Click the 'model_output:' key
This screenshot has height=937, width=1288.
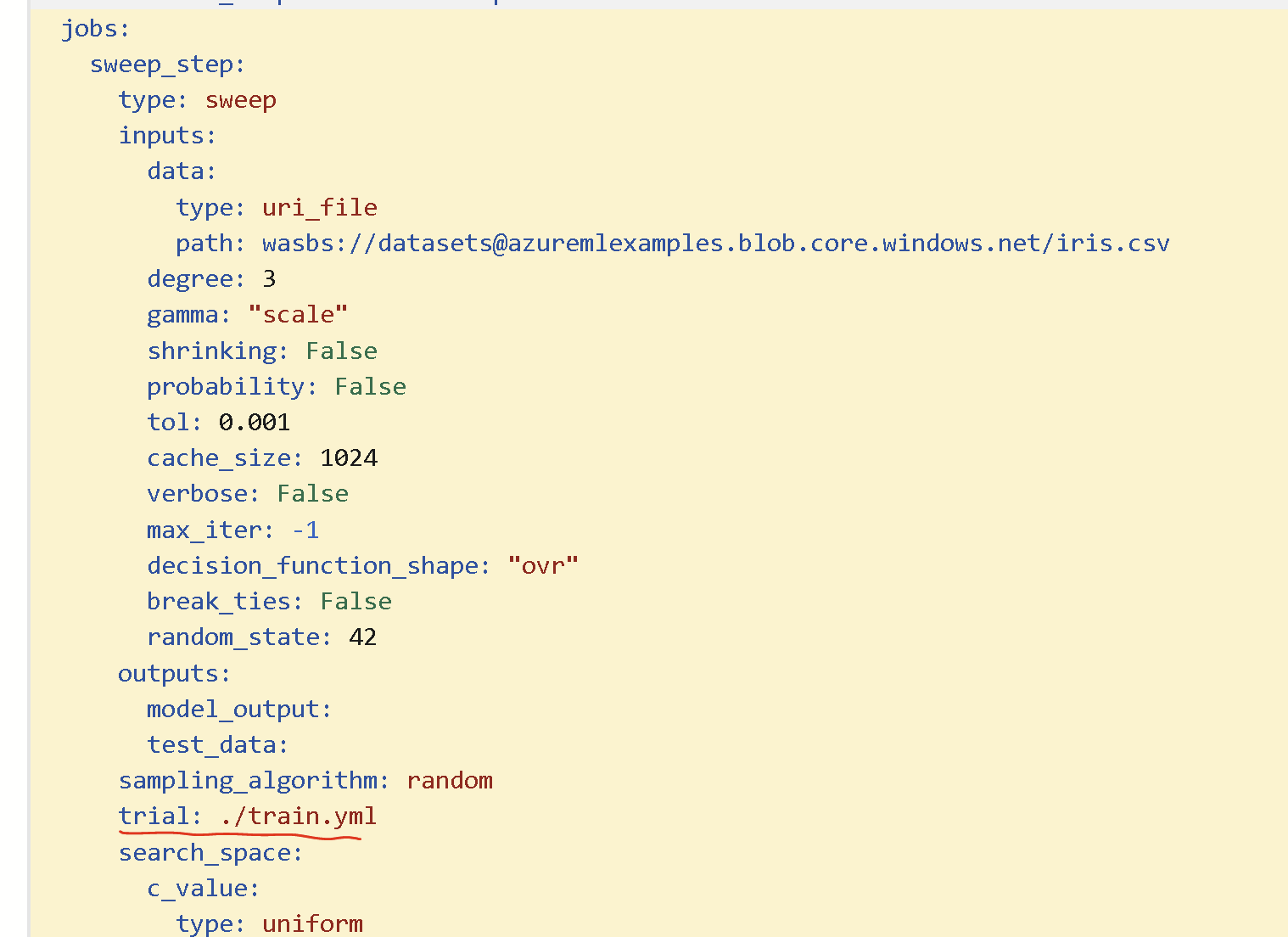pyautogui.click(x=239, y=710)
